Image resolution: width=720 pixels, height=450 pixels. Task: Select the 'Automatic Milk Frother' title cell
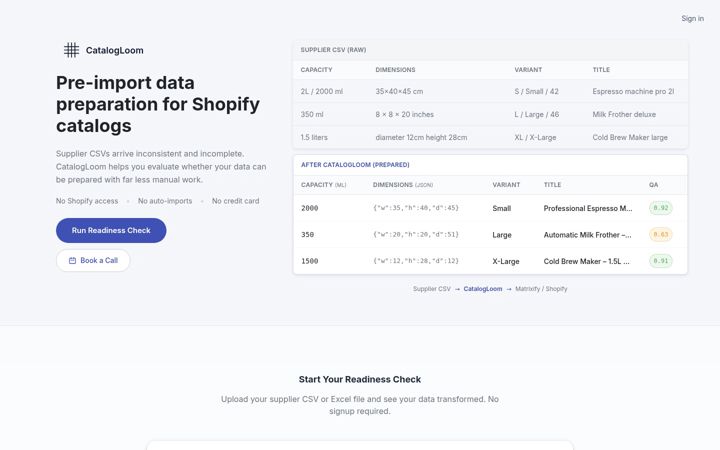(x=587, y=235)
